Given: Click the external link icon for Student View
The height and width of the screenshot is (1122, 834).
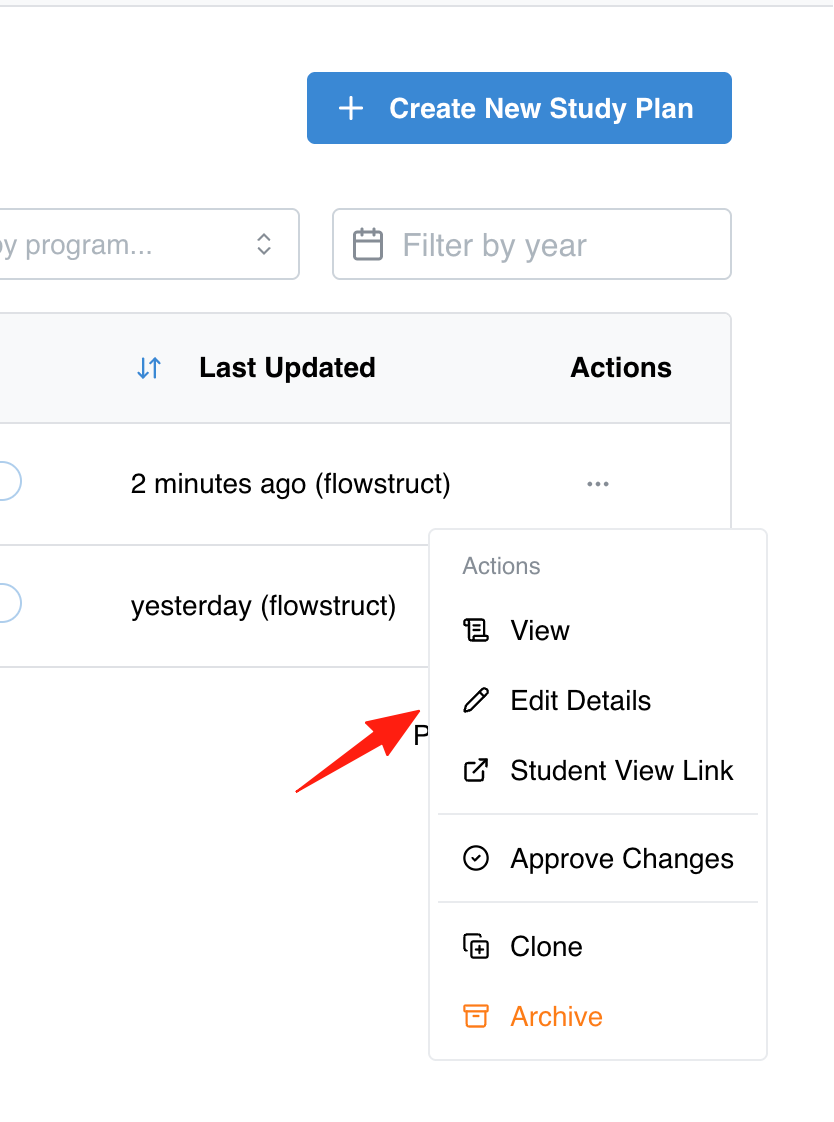Looking at the screenshot, I should [476, 771].
